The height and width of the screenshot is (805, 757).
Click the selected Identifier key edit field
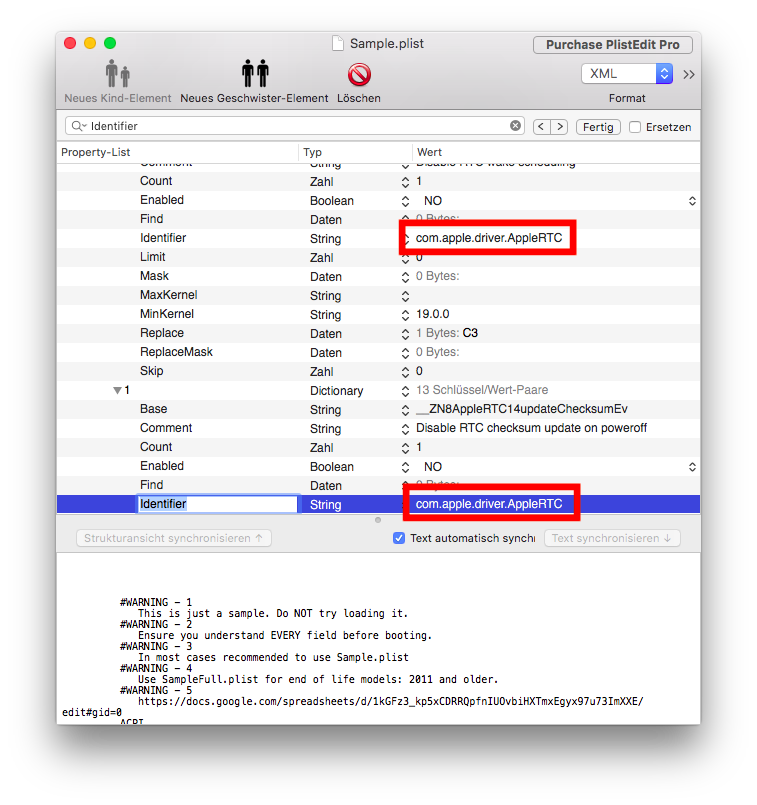[217, 504]
